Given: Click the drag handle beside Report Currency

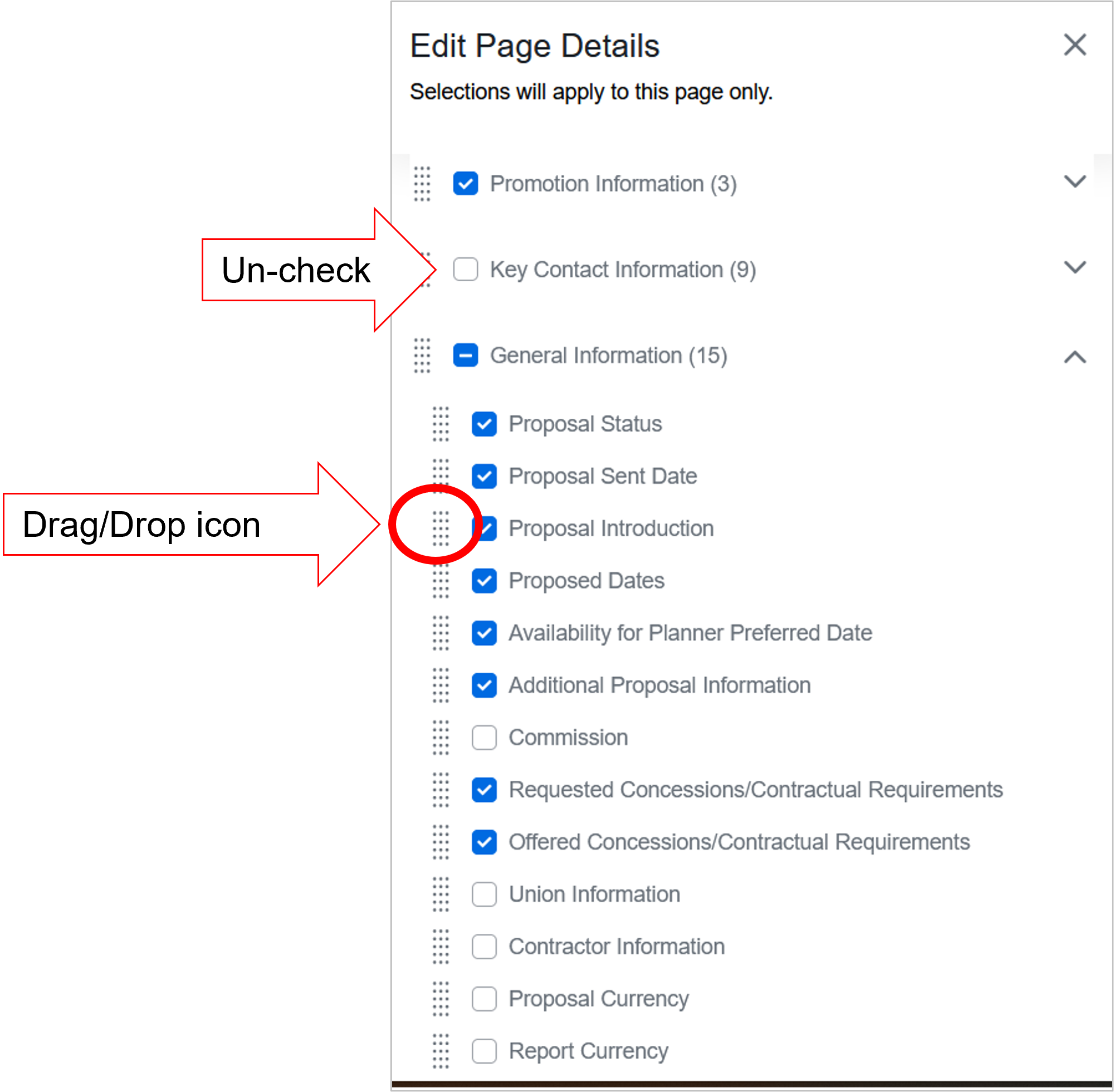Looking at the screenshot, I should point(440,1051).
